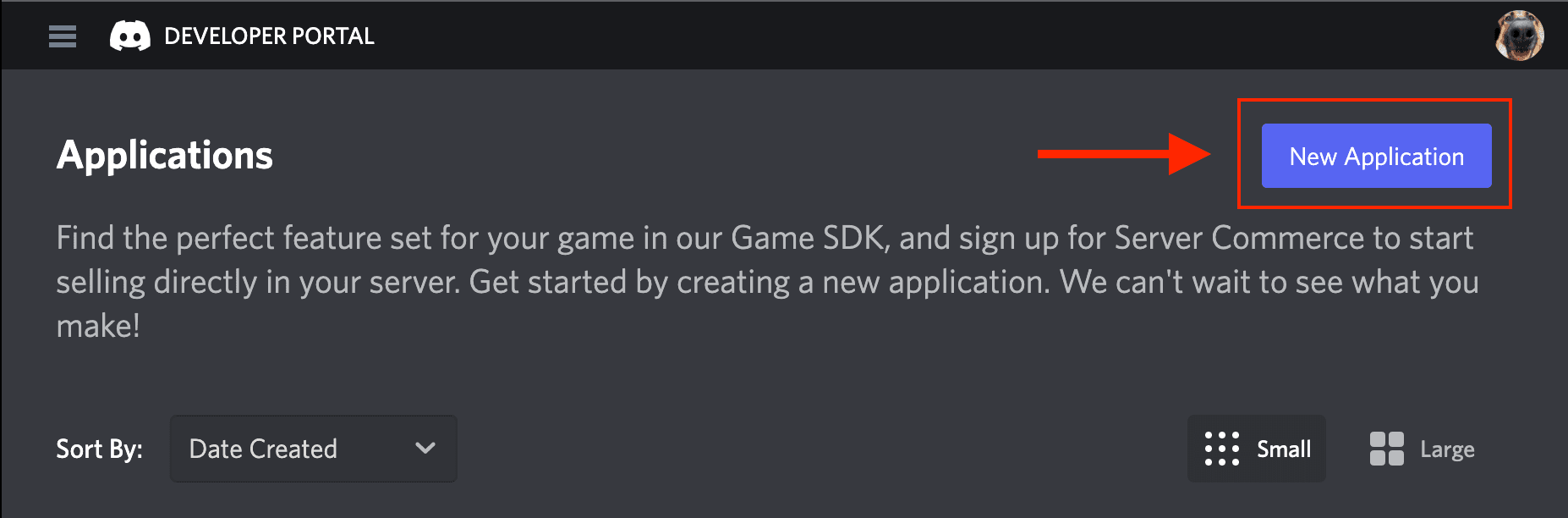This screenshot has height=518, width=1568.
Task: Click the Game SDK description paragraph
Action: pos(767,282)
